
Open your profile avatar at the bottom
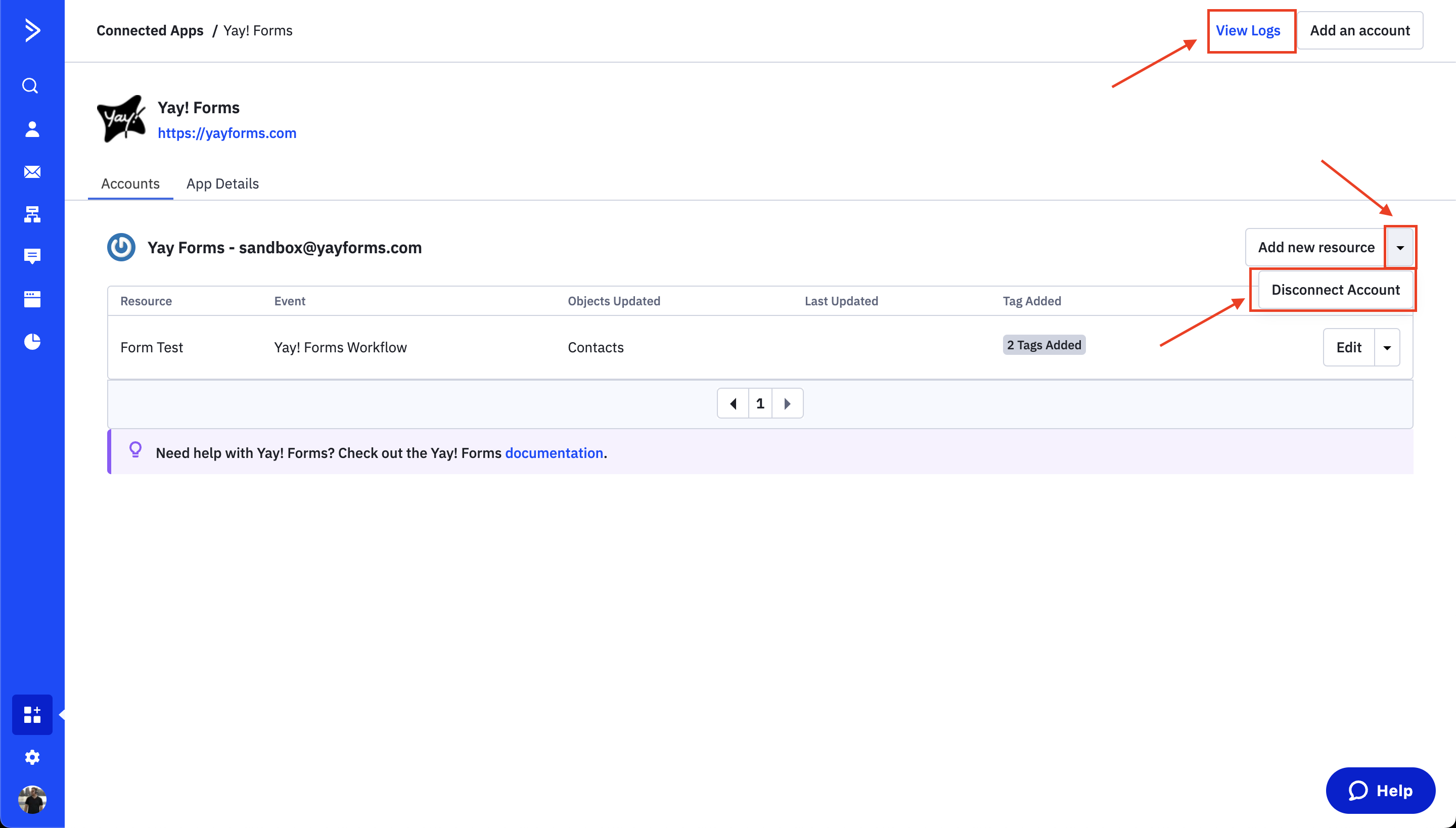32,800
